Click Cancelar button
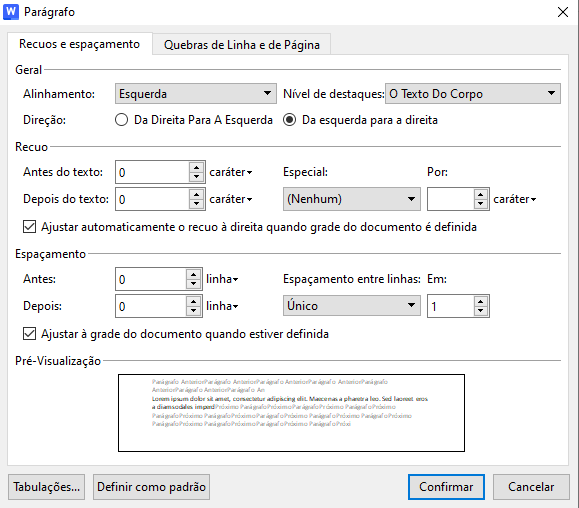Screen dimensions: 579x508 point(531,487)
